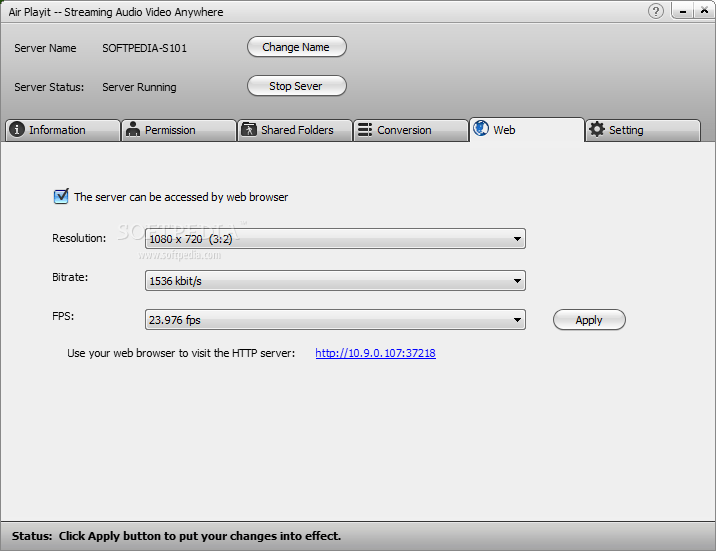This screenshot has width=716, height=551.
Task: Click the Setting tab gear icon
Action: 597,129
